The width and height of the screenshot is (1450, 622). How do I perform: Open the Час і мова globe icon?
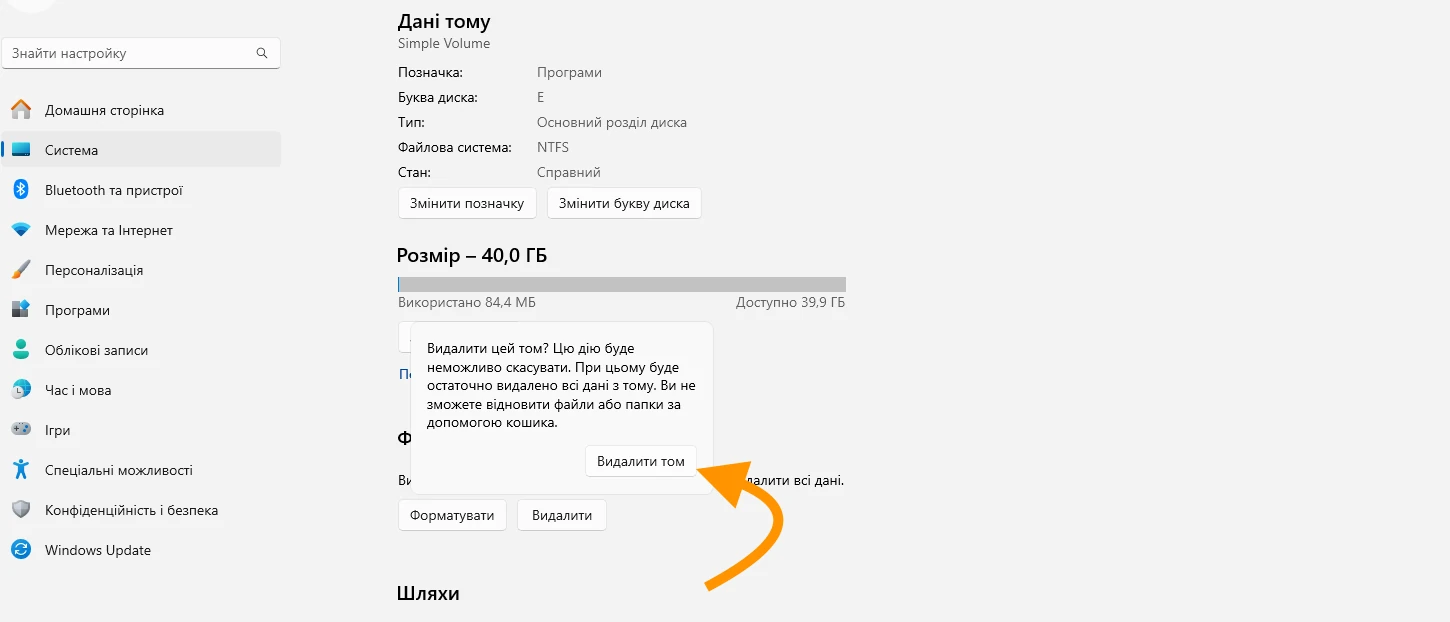[x=21, y=390]
